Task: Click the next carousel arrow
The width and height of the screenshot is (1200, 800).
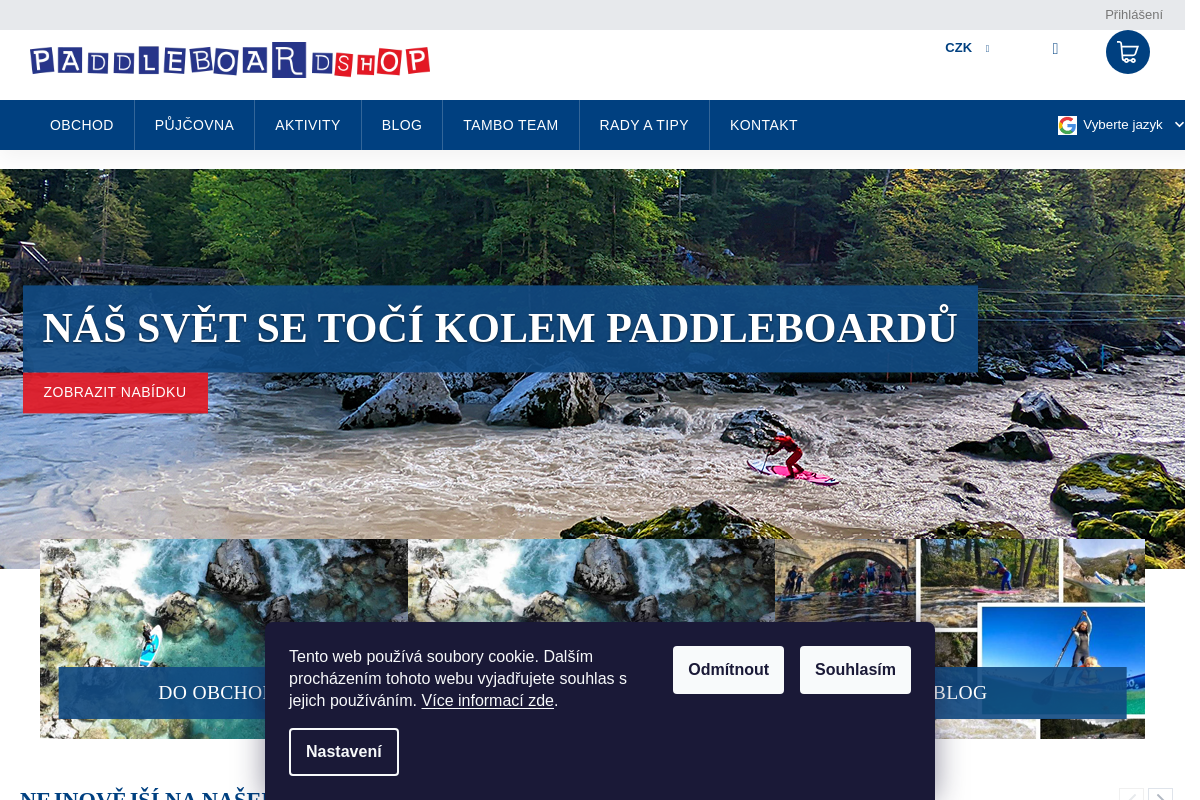Action: pyautogui.click(x=1160, y=796)
